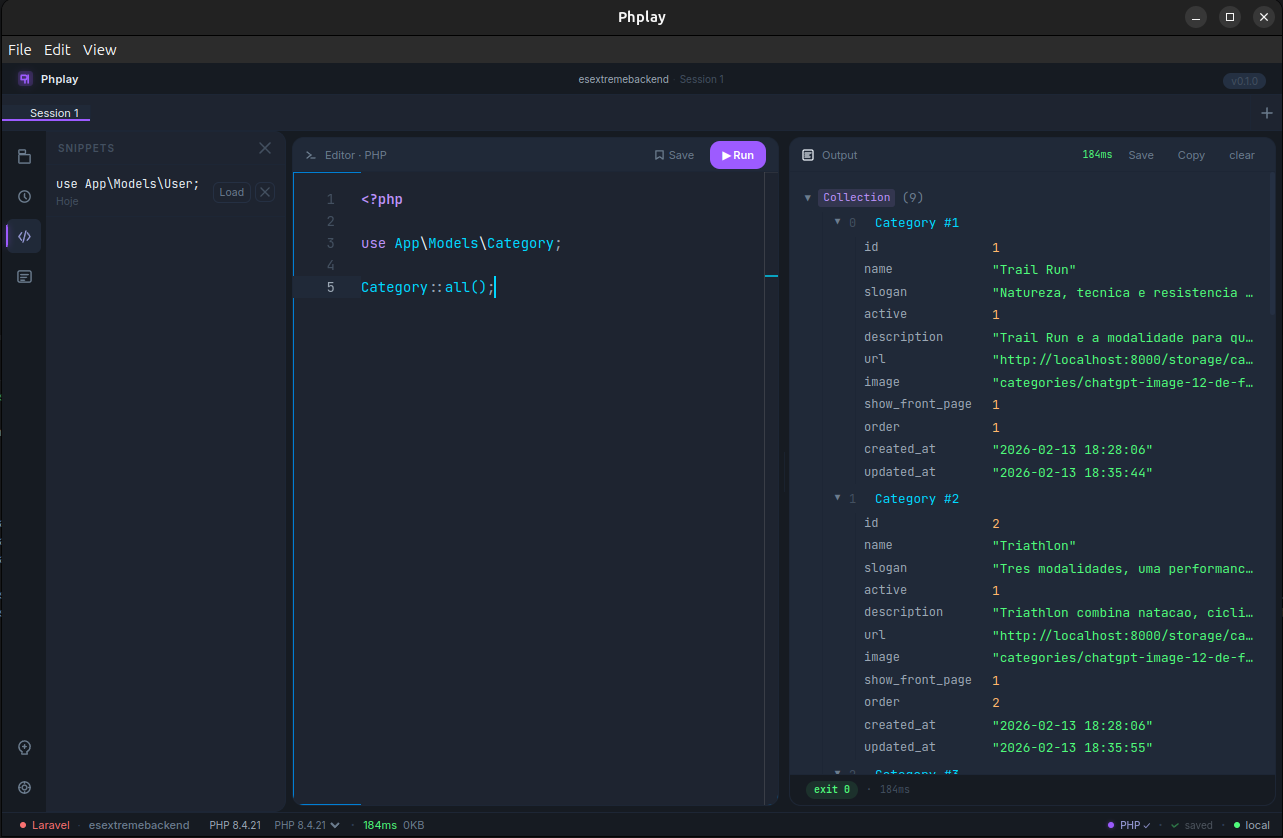Screen dimensions: 1283x838
Task: Click Category #1's description value
Action: click(x=1123, y=337)
